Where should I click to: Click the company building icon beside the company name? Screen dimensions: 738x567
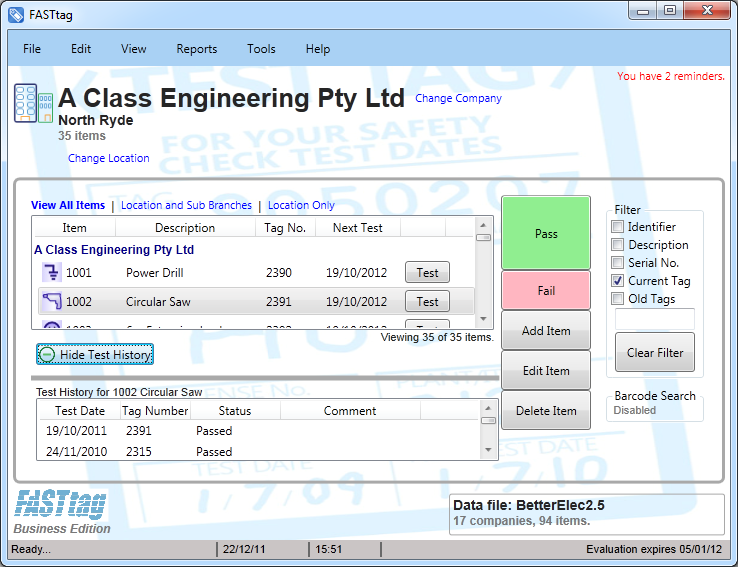26,104
